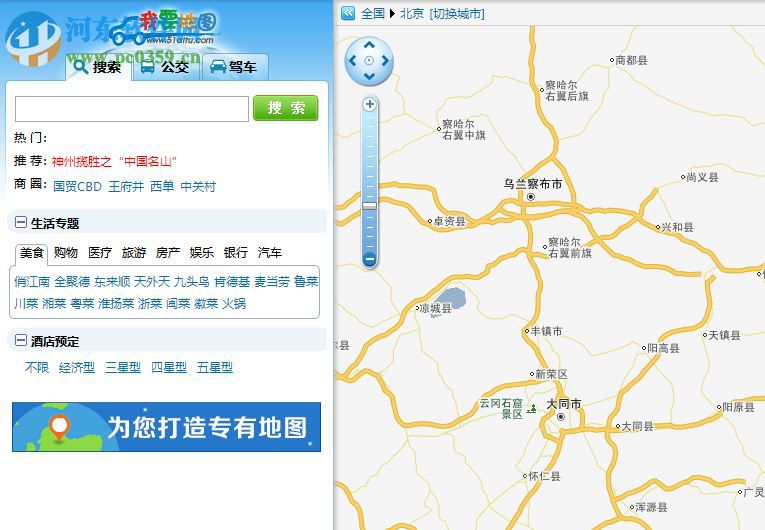The image size is (765, 530).
Task: Open the recommended 神州揽胜之“中国名山” link
Action: point(114,161)
